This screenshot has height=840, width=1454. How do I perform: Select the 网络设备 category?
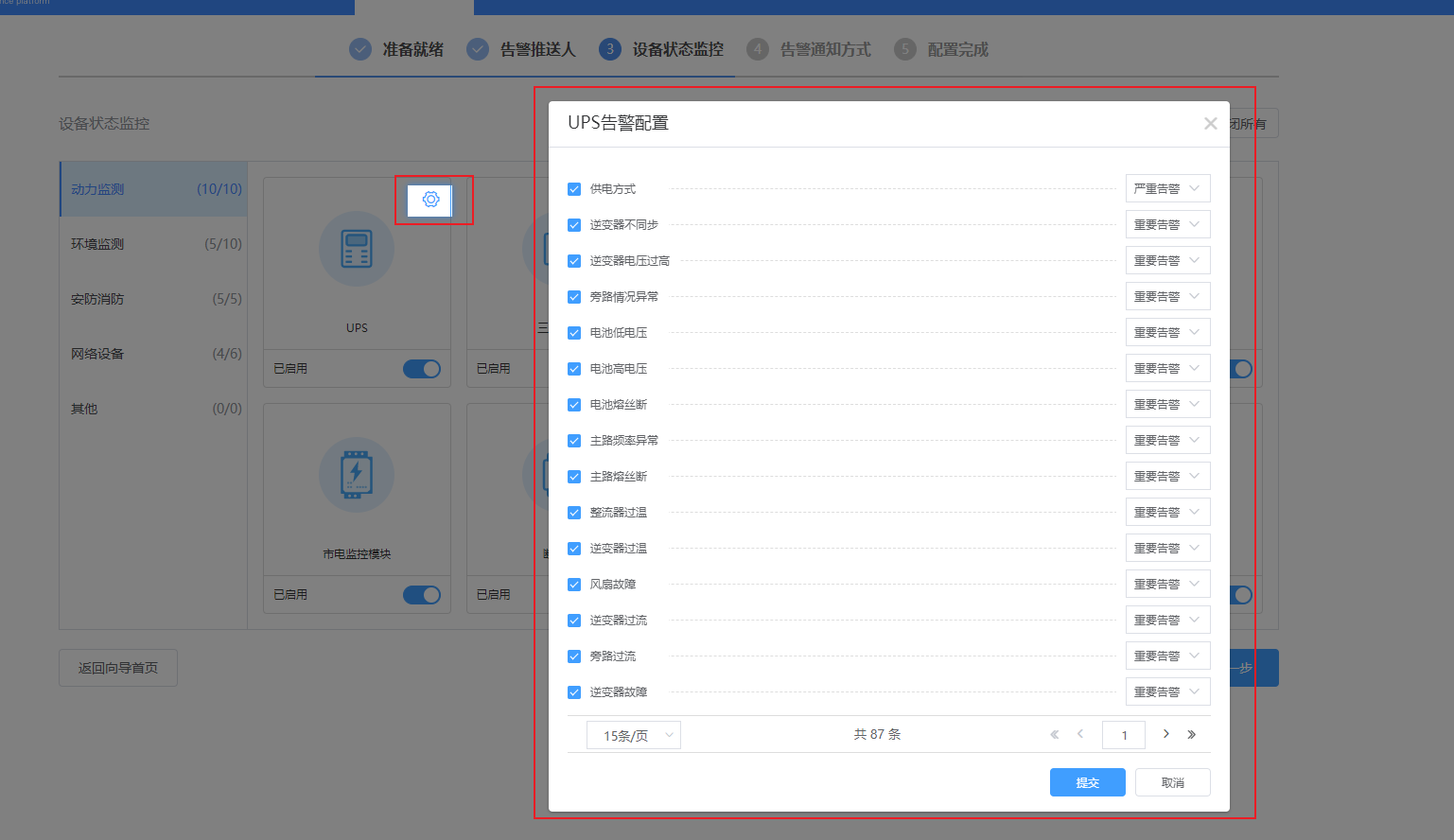click(154, 354)
